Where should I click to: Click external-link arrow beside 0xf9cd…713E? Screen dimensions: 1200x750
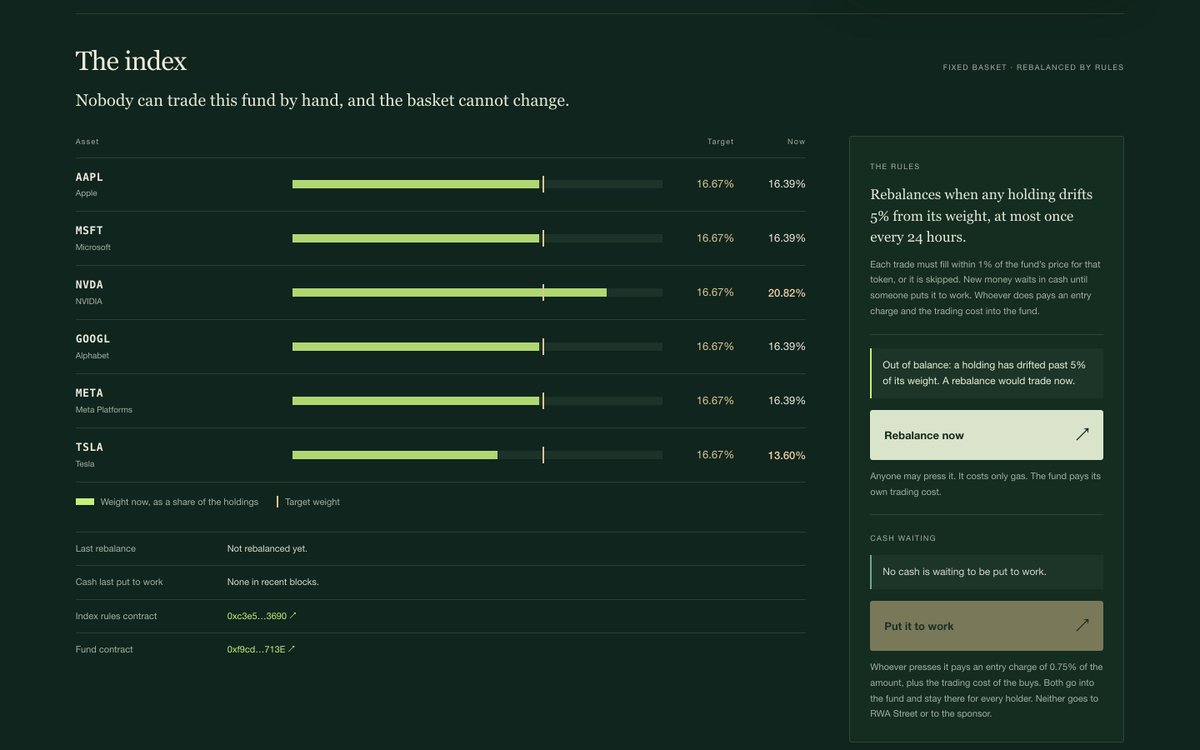pos(292,649)
